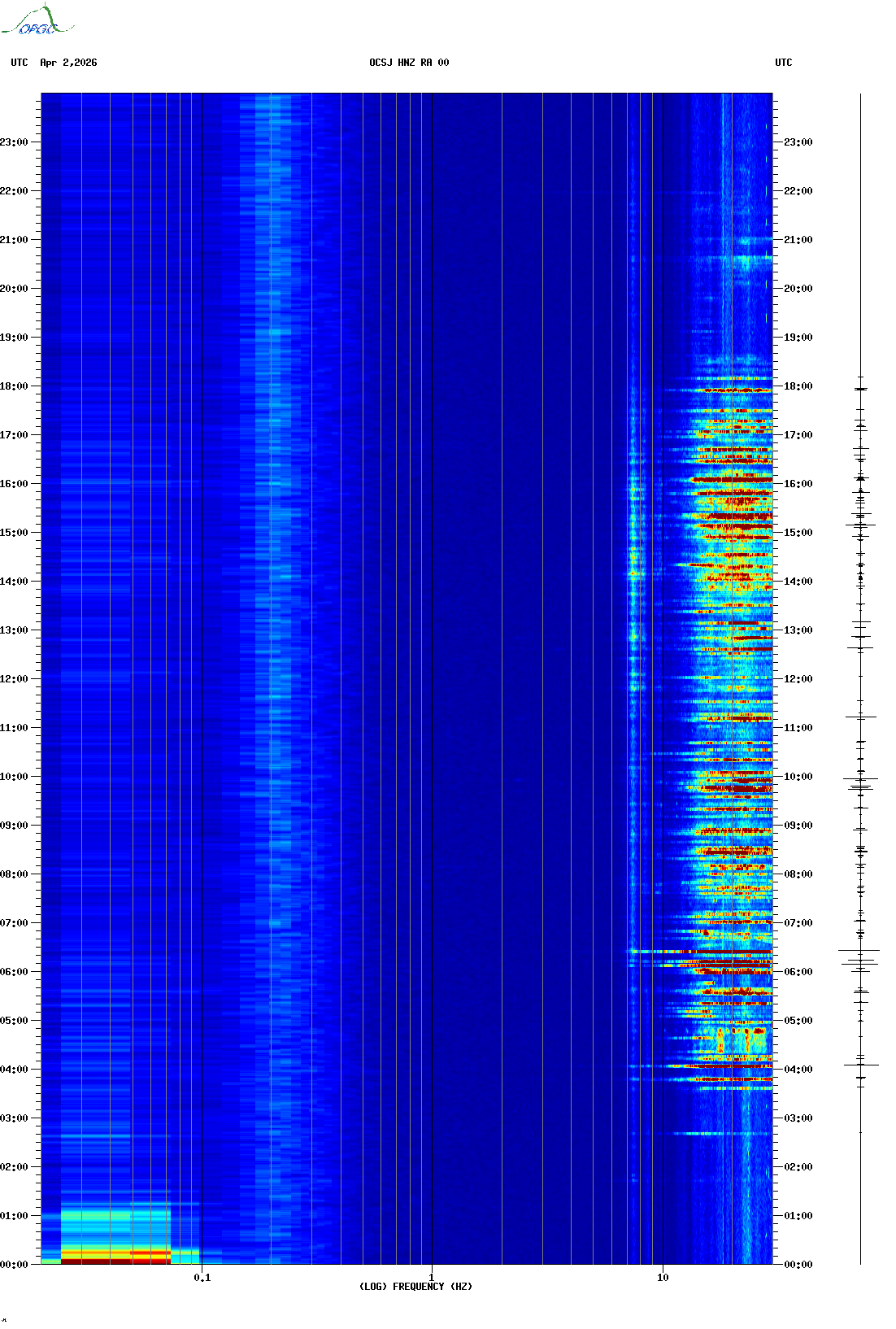Click the (LOG) FREQUENCY (HZ) axis label
Viewport: 896px width, 1329px height.
pos(415,1286)
